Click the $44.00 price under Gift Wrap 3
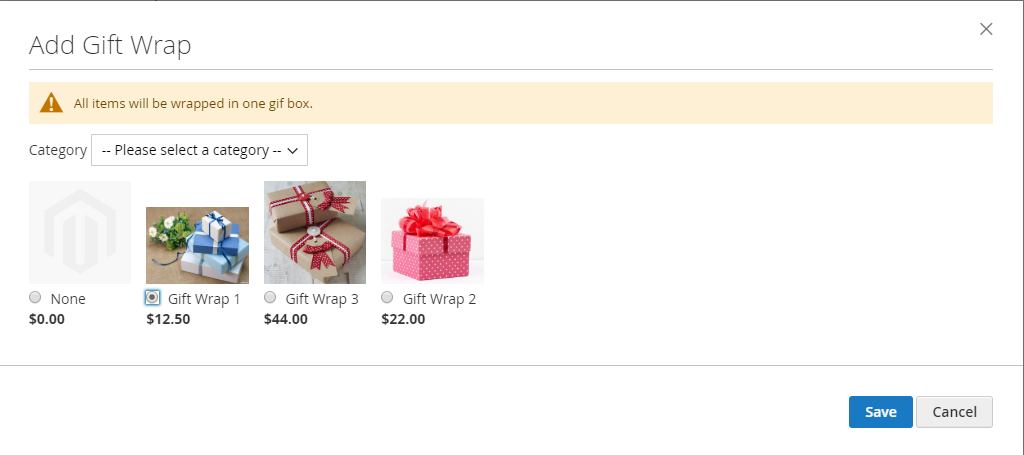The width and height of the screenshot is (1024, 455). [286, 320]
